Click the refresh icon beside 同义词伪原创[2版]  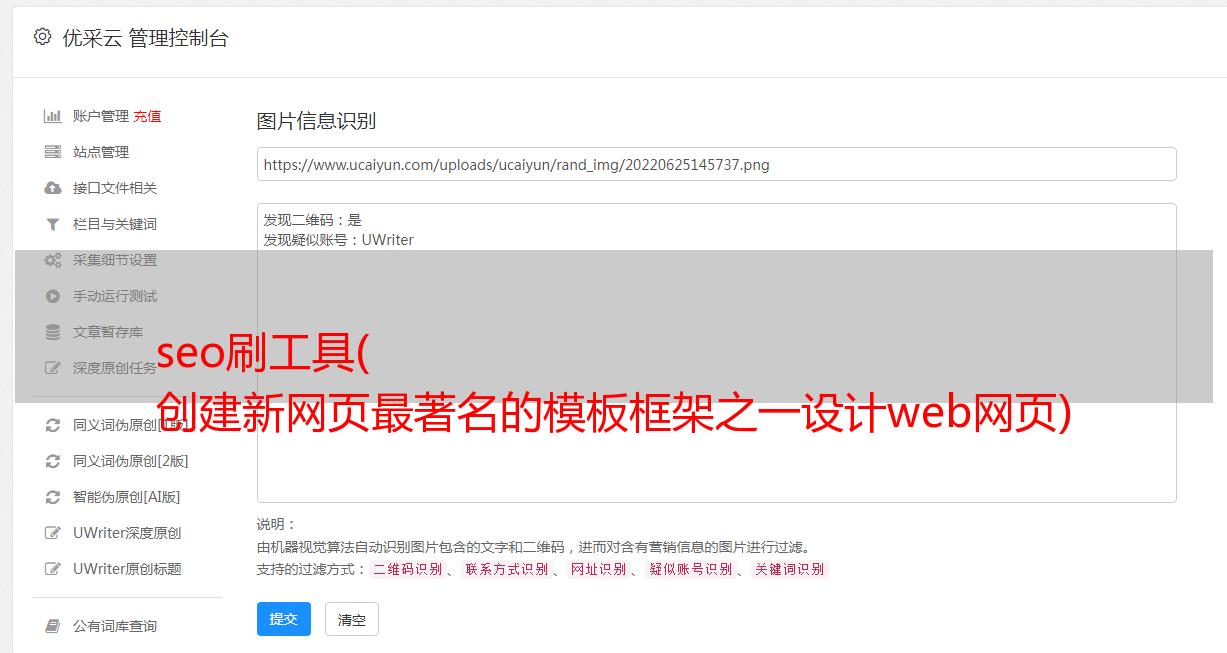pyautogui.click(x=53, y=461)
